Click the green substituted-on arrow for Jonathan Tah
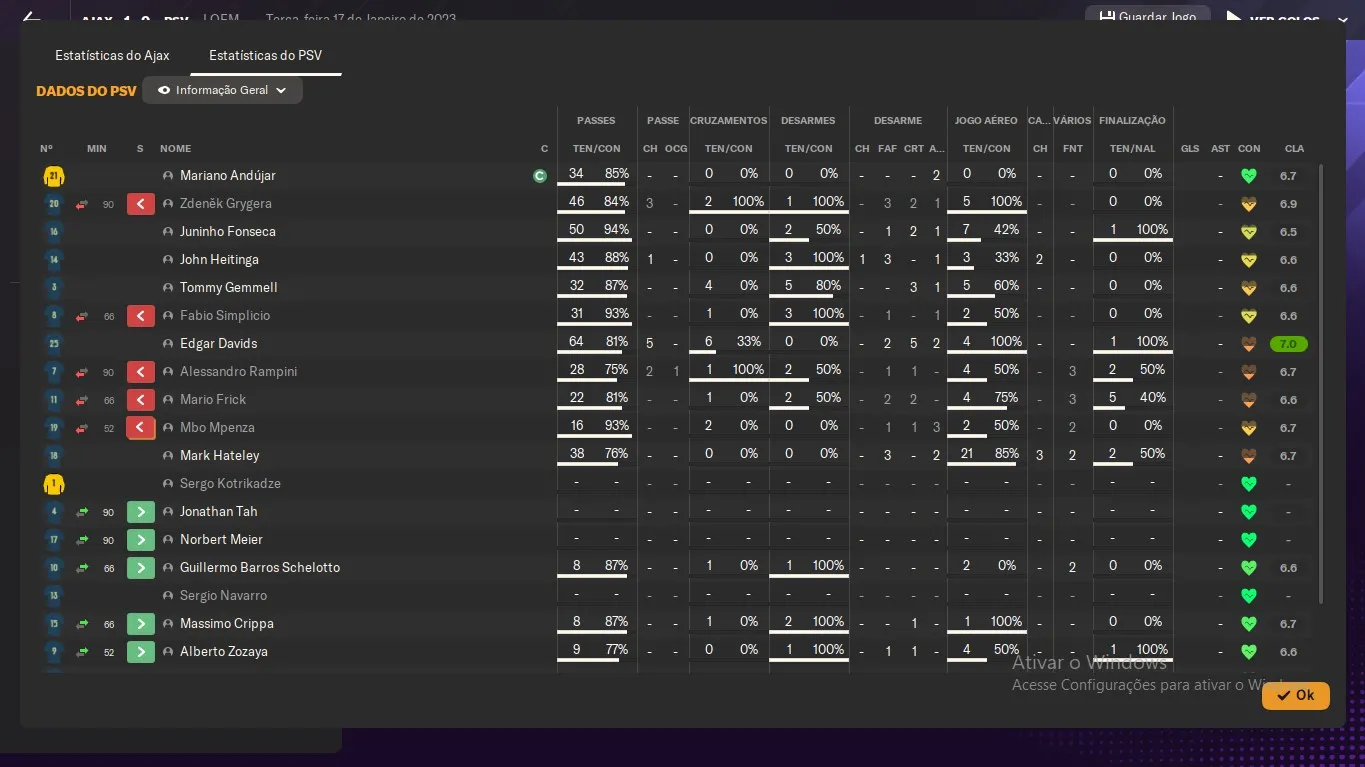 (x=141, y=512)
